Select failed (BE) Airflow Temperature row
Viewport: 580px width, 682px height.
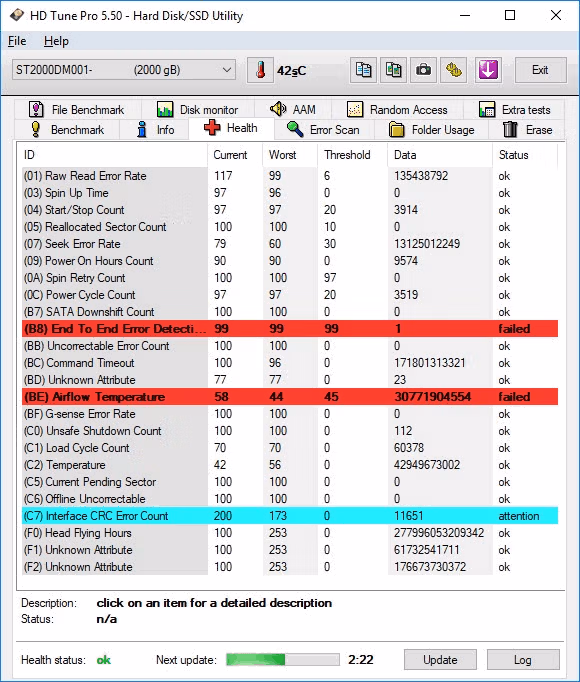290,397
